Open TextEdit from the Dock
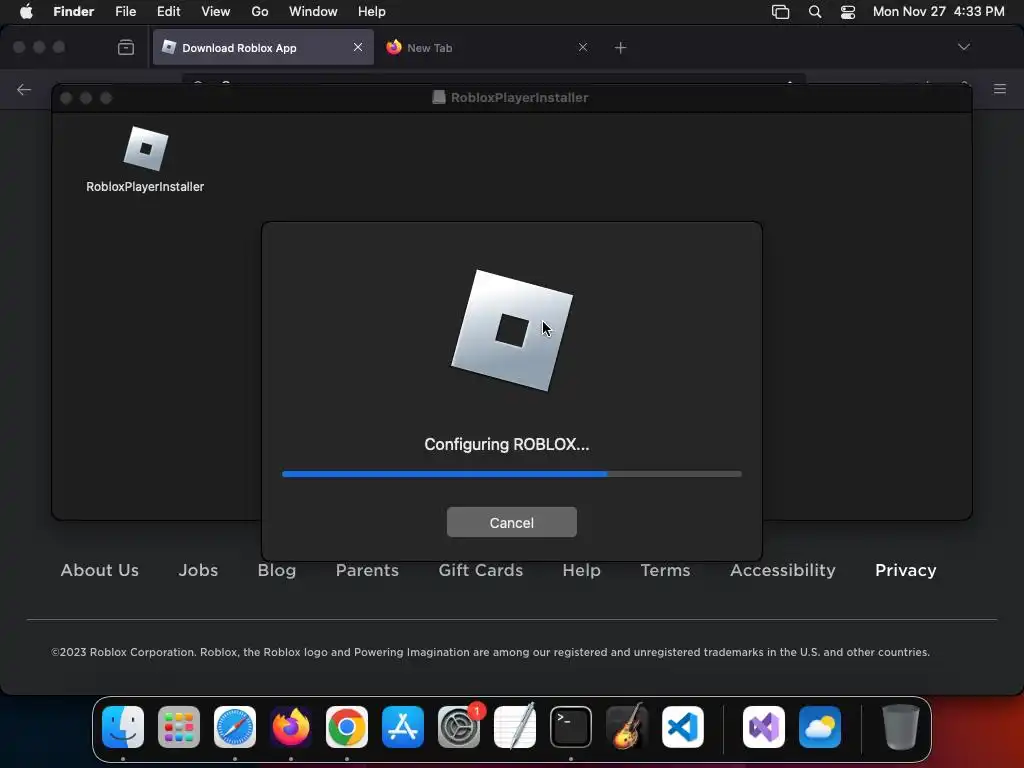 click(x=515, y=727)
